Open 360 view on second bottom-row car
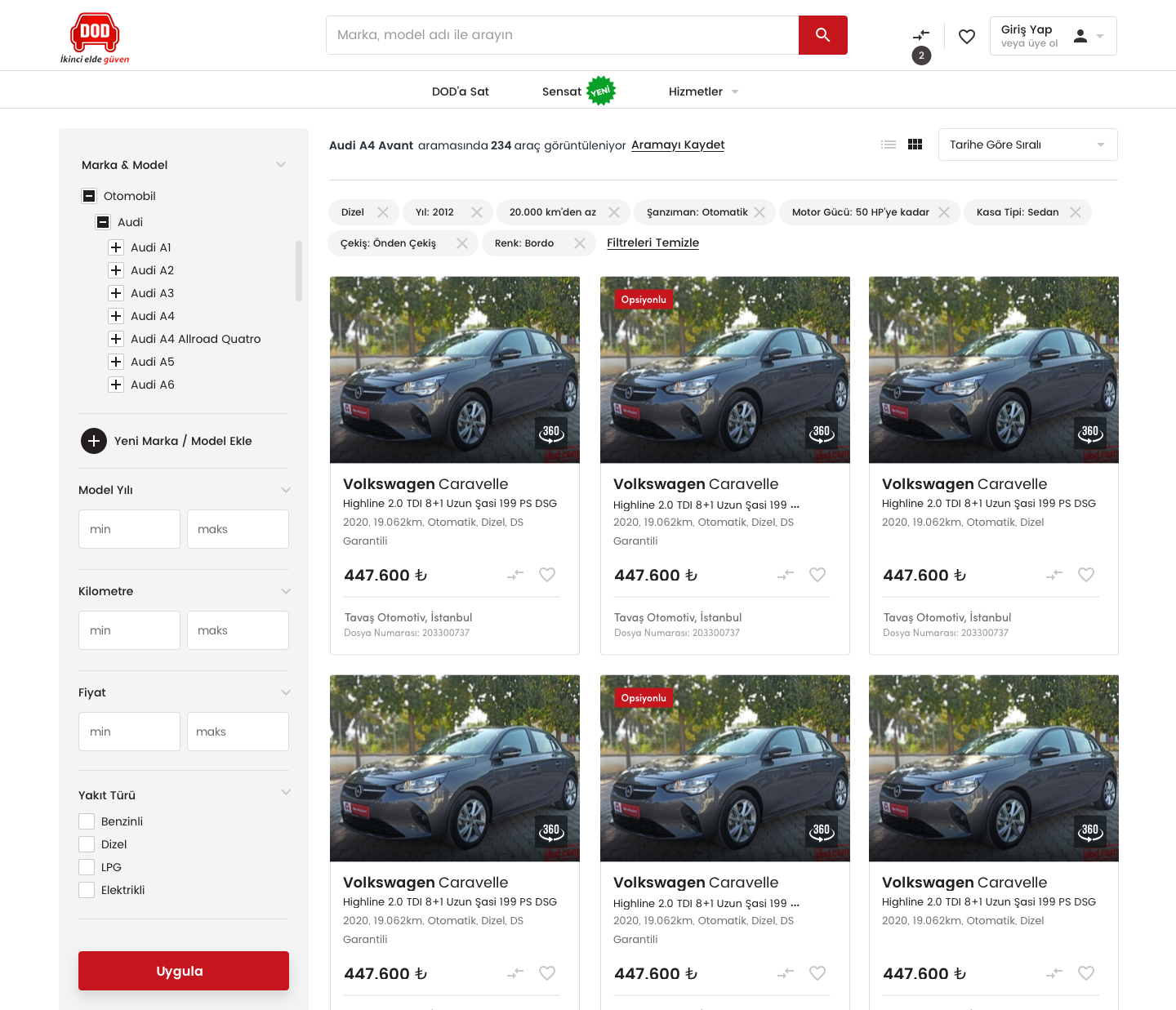Viewport: 1176px width, 1010px height. tap(822, 831)
